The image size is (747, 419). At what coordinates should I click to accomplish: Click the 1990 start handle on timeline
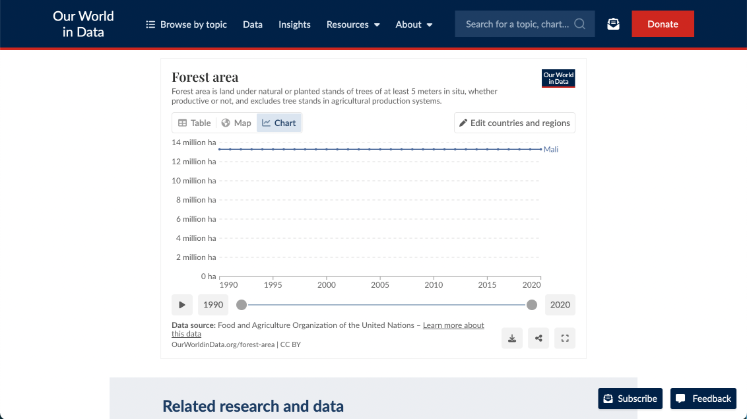click(x=241, y=305)
